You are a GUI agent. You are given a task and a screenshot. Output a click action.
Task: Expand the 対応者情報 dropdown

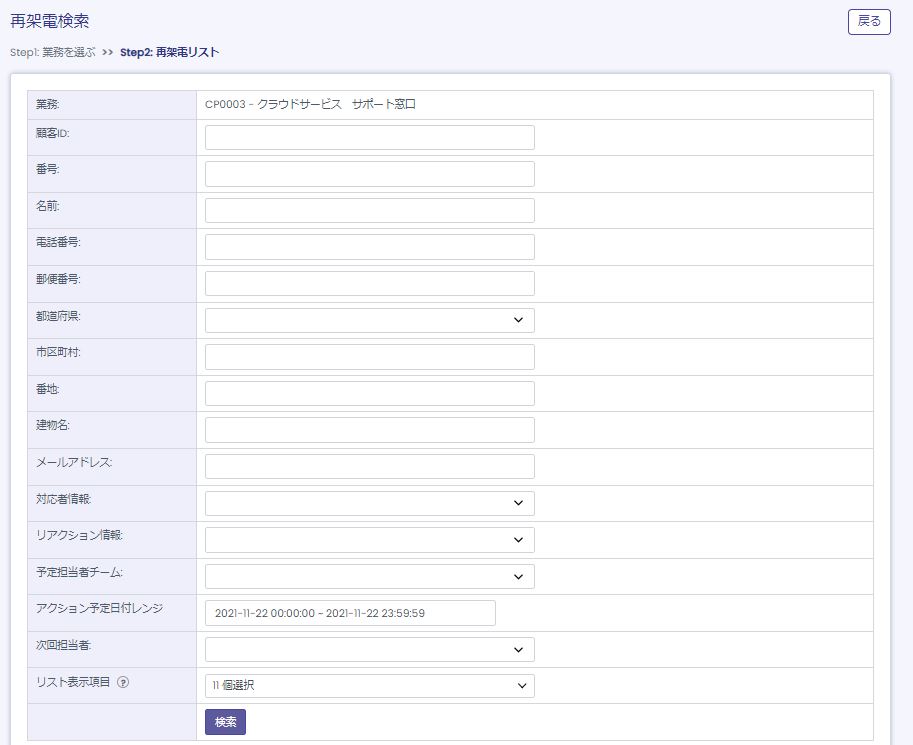pyautogui.click(x=369, y=503)
